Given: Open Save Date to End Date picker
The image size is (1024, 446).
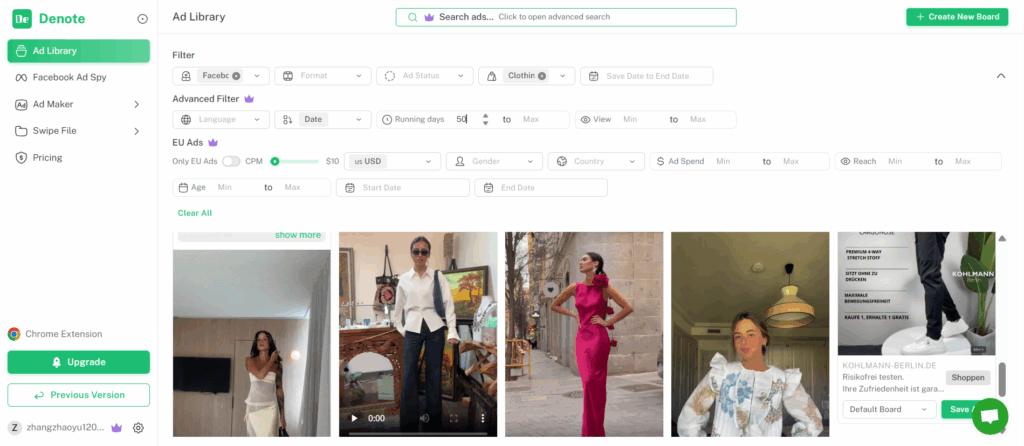Looking at the screenshot, I should (647, 76).
